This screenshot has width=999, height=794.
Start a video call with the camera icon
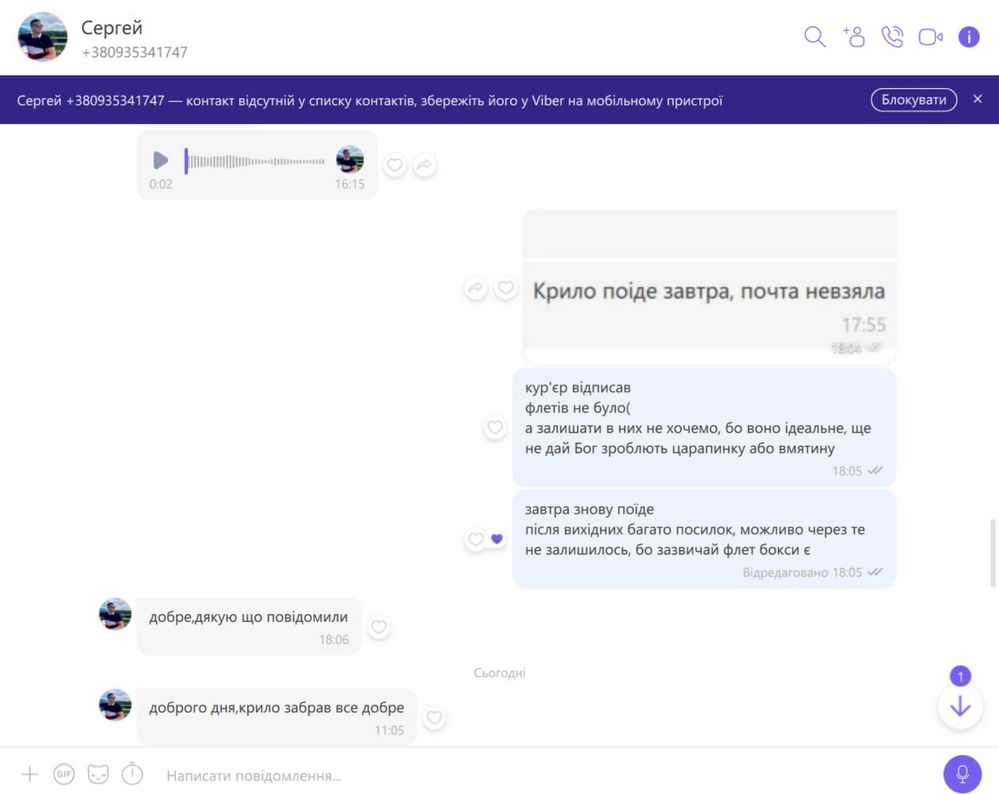pyautogui.click(x=930, y=37)
